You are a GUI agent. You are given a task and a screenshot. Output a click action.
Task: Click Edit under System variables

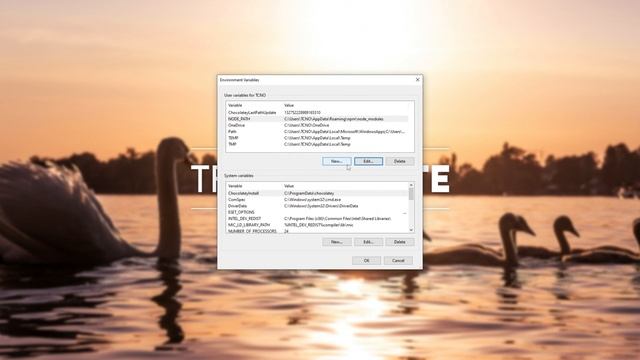(369, 242)
